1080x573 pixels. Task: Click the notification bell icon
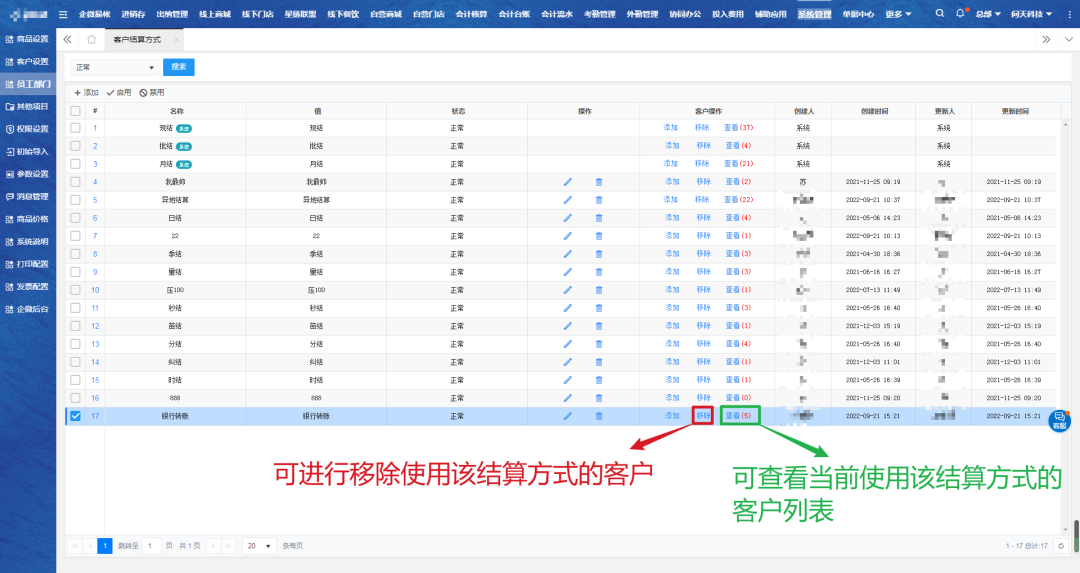point(960,14)
